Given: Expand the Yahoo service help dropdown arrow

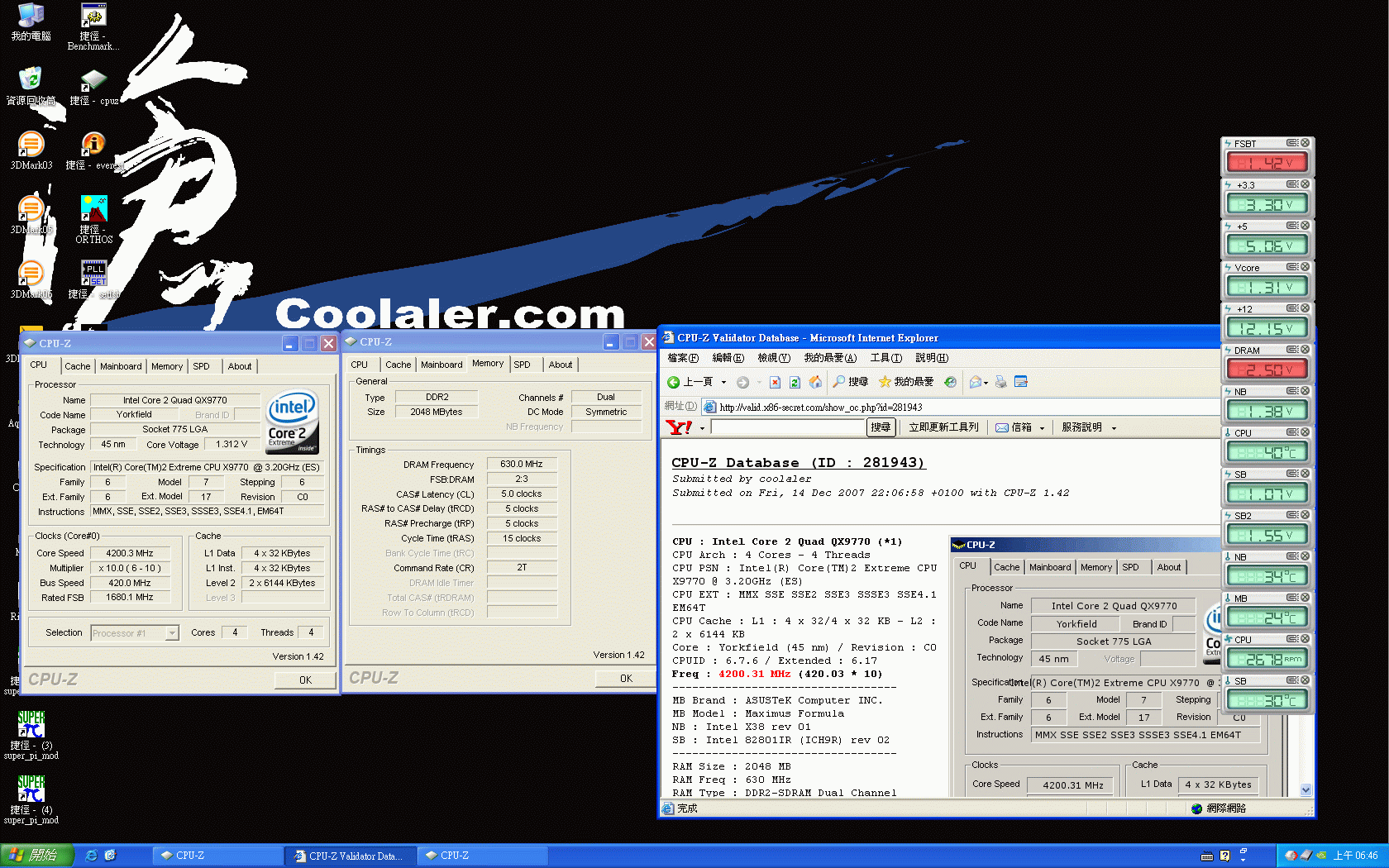Looking at the screenshot, I should (x=1114, y=428).
